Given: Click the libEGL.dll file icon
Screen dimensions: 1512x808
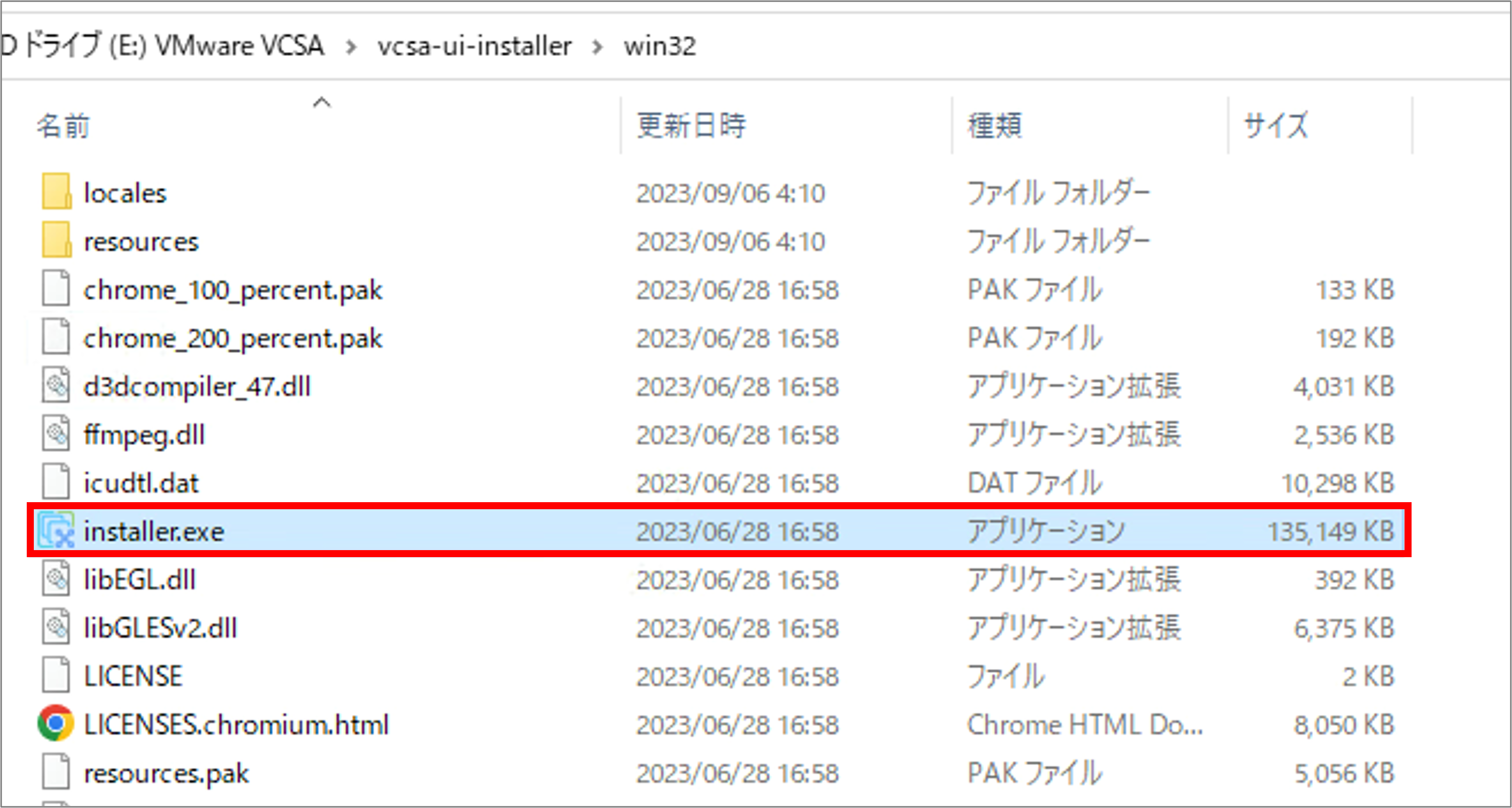Looking at the screenshot, I should (x=57, y=578).
